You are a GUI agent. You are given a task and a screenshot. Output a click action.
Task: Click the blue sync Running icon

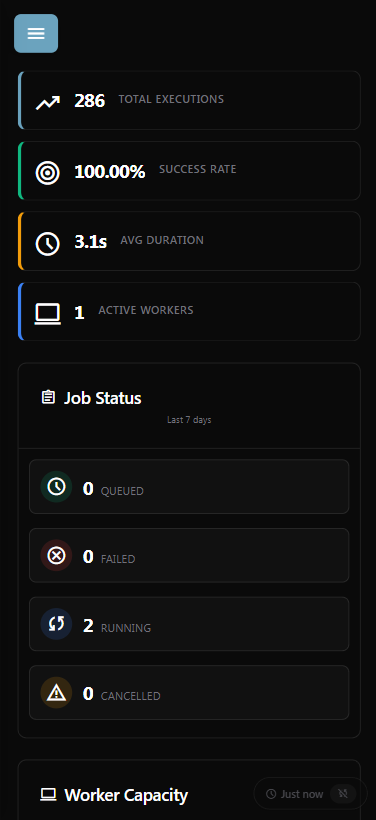pyautogui.click(x=56, y=624)
